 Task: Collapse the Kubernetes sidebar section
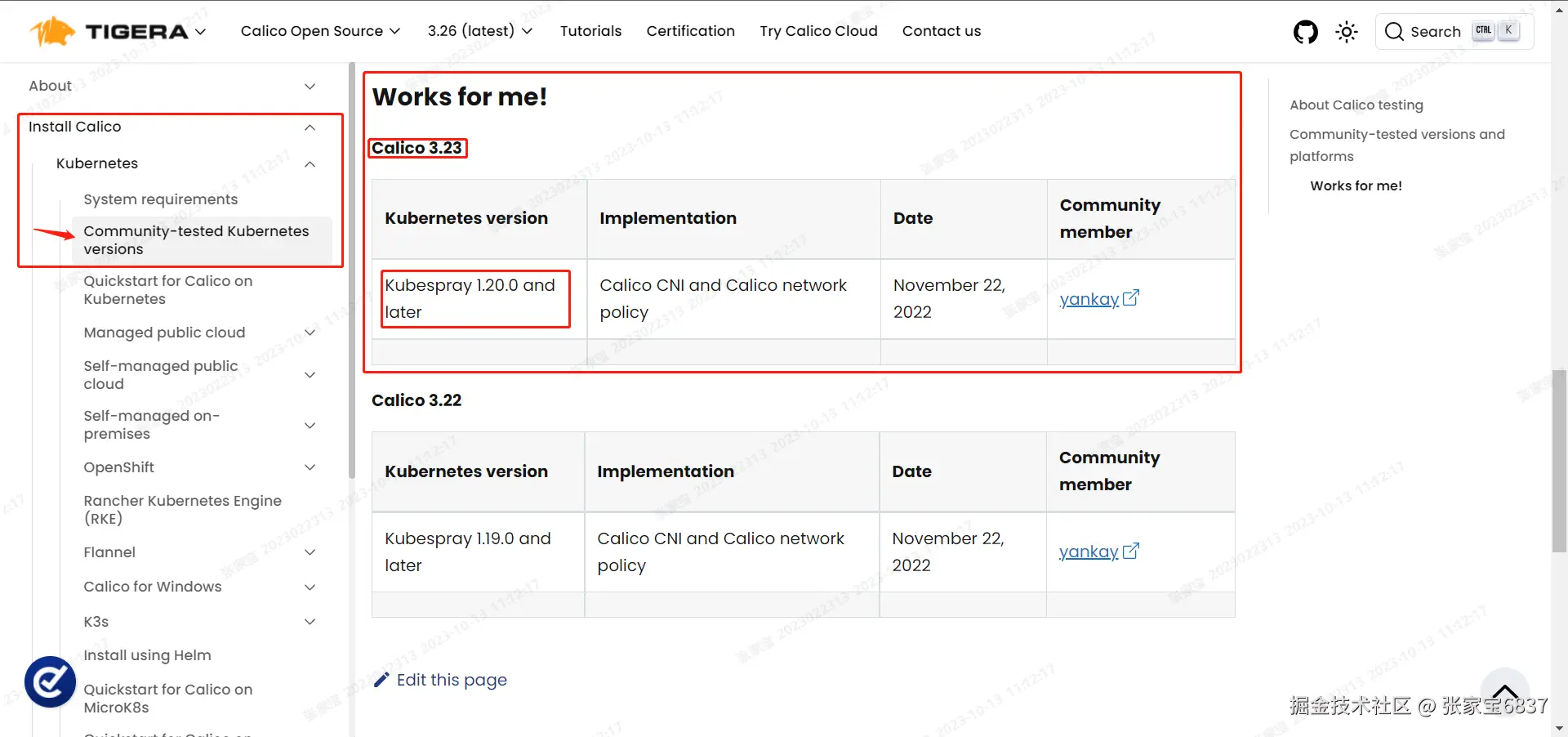coord(310,163)
